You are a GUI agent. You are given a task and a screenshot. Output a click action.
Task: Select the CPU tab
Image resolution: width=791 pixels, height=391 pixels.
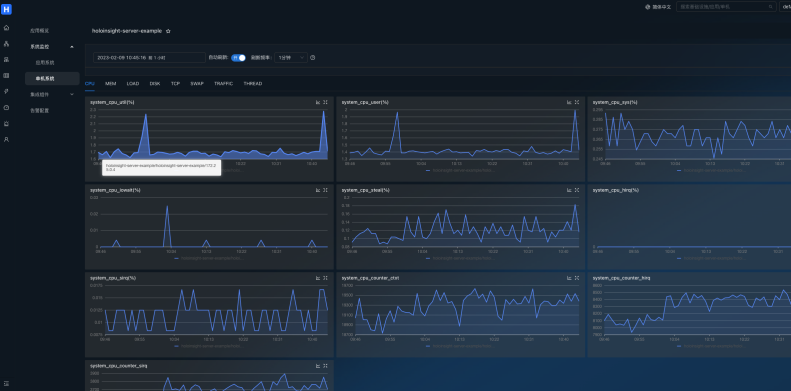coord(90,84)
